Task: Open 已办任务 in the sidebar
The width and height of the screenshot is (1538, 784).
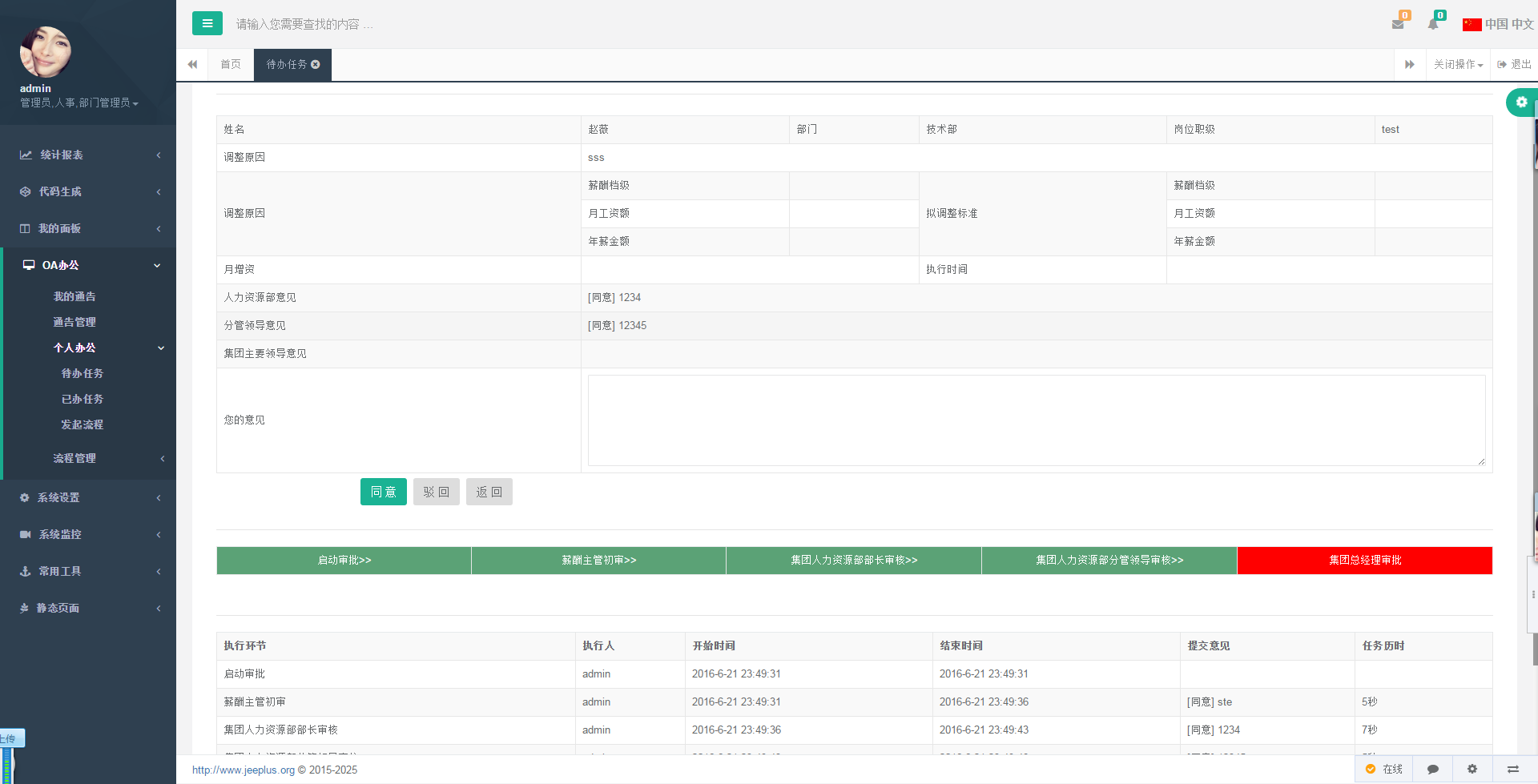Action: [83, 399]
